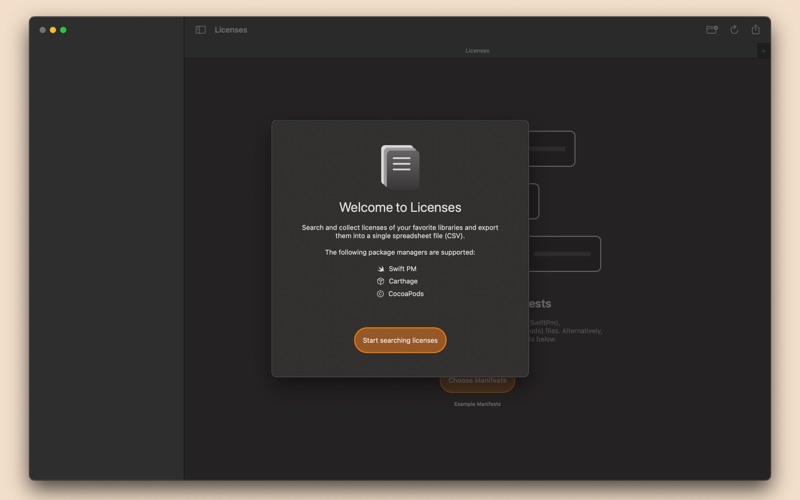Open the share icon in the toolbar
The height and width of the screenshot is (500, 800).
(x=756, y=30)
